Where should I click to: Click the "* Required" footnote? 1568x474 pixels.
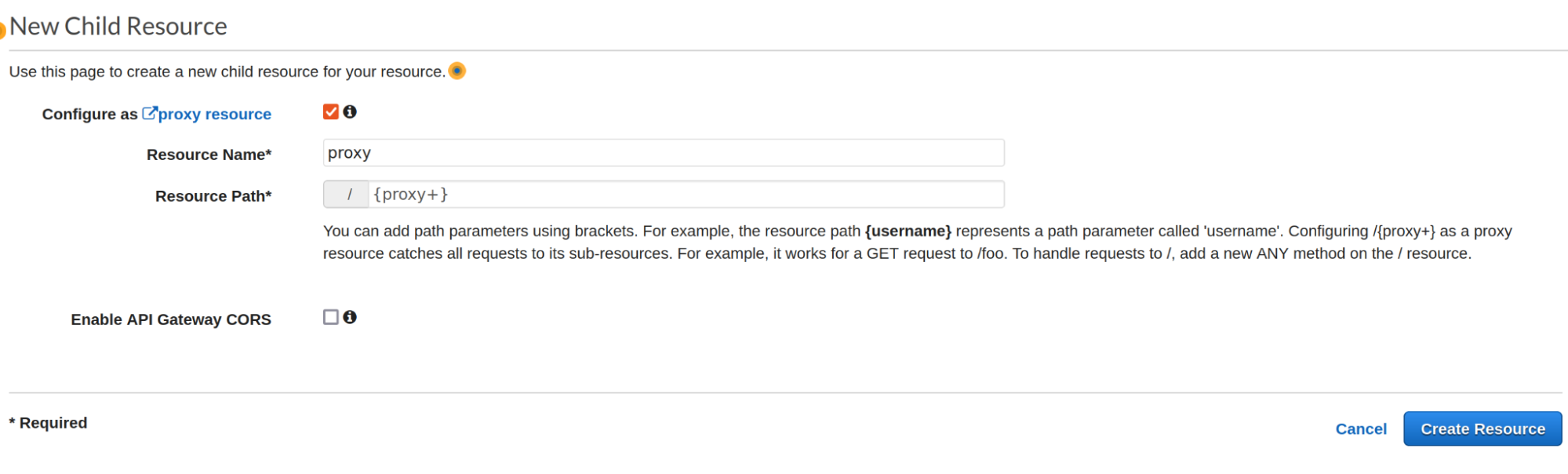49,423
